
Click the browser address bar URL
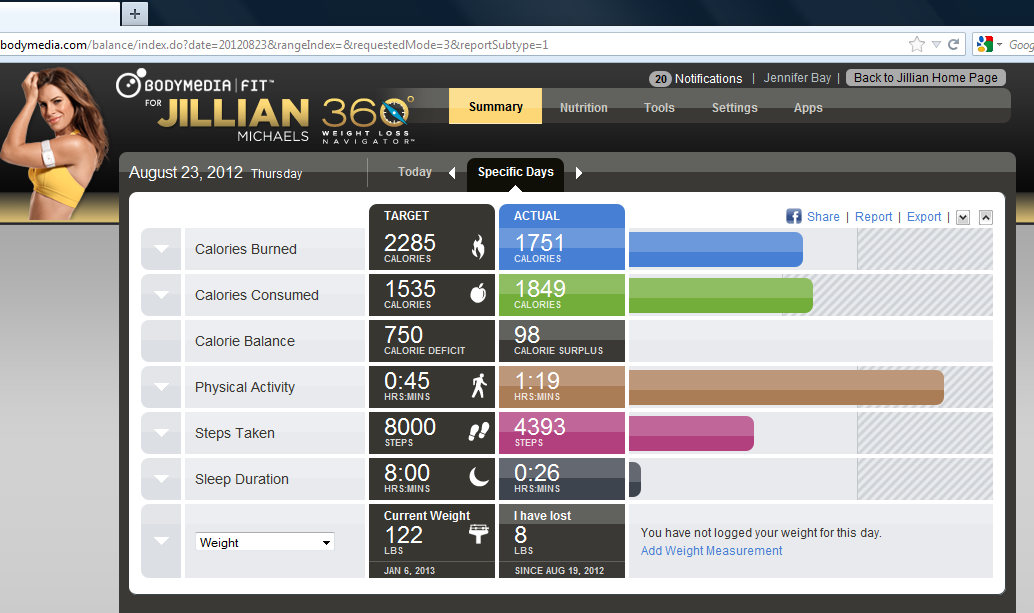pyautogui.click(x=274, y=45)
